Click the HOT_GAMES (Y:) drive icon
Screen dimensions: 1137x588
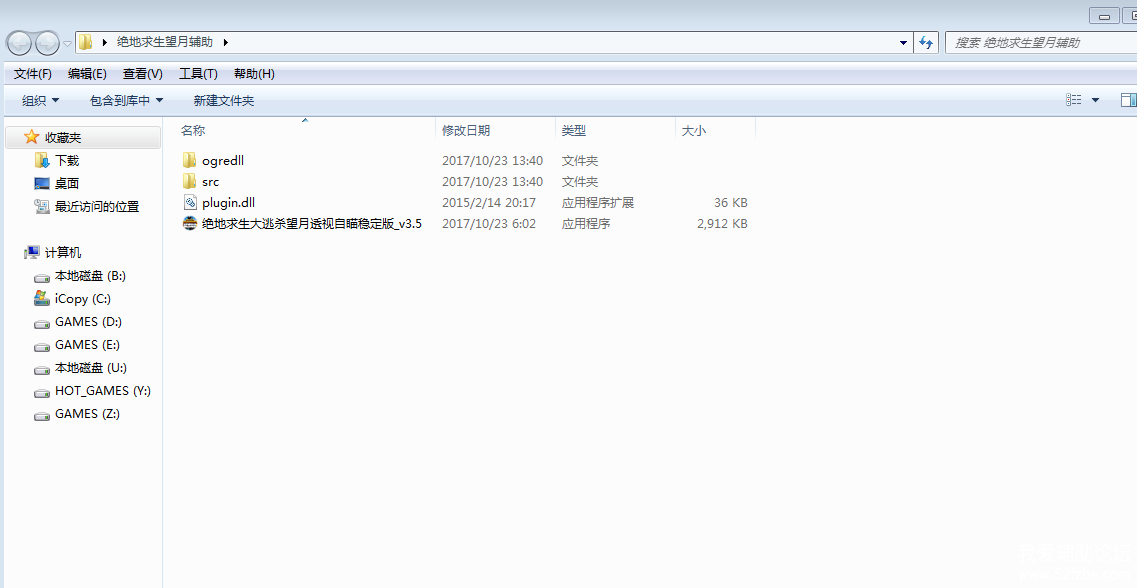point(42,393)
